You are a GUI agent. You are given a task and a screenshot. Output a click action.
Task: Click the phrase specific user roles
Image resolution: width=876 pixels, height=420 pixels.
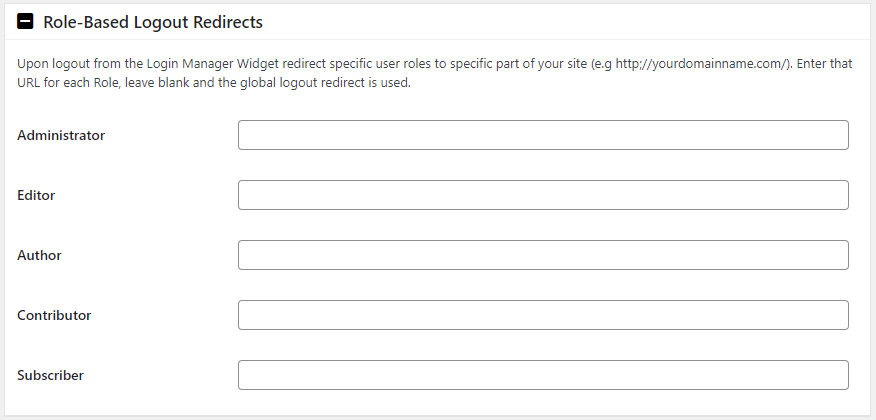click(381, 64)
